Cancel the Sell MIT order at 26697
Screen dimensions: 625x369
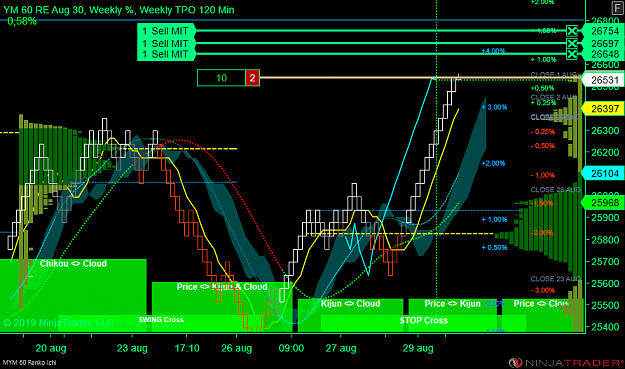coord(572,43)
